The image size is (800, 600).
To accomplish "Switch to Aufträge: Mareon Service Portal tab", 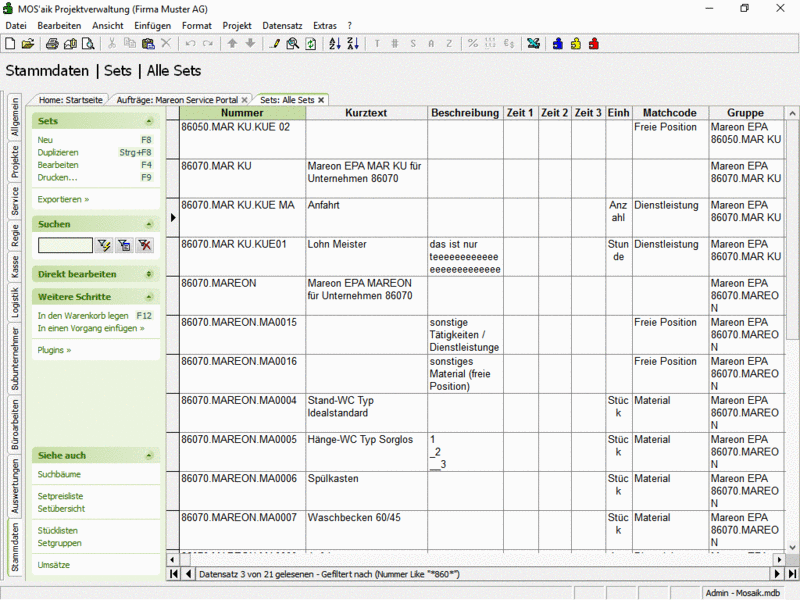I will pos(177,100).
